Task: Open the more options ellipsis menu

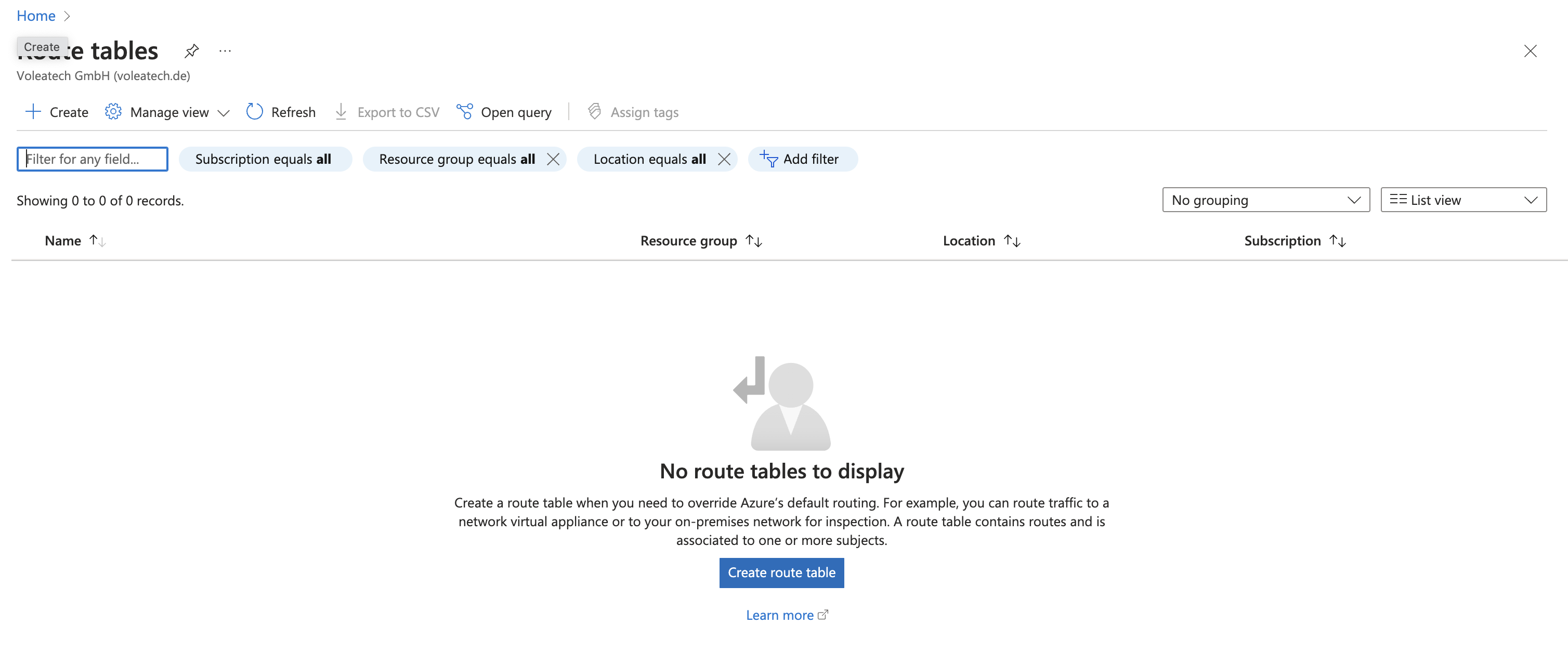Action: (x=225, y=51)
